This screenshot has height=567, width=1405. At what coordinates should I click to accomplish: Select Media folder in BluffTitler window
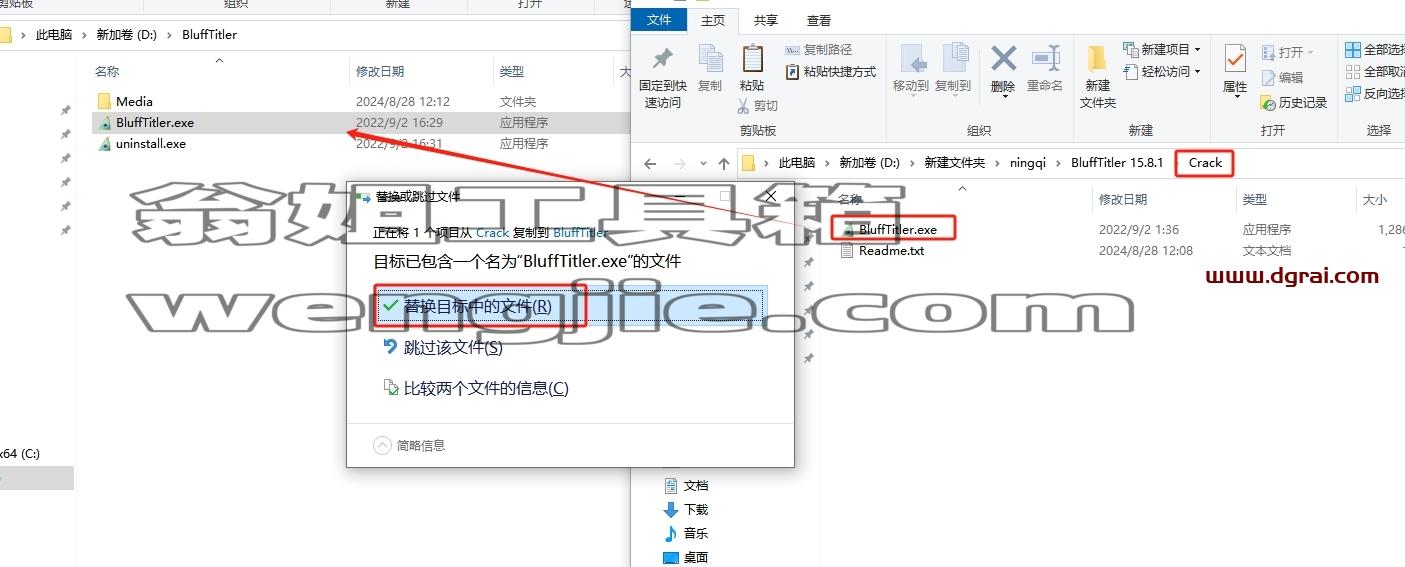134,101
